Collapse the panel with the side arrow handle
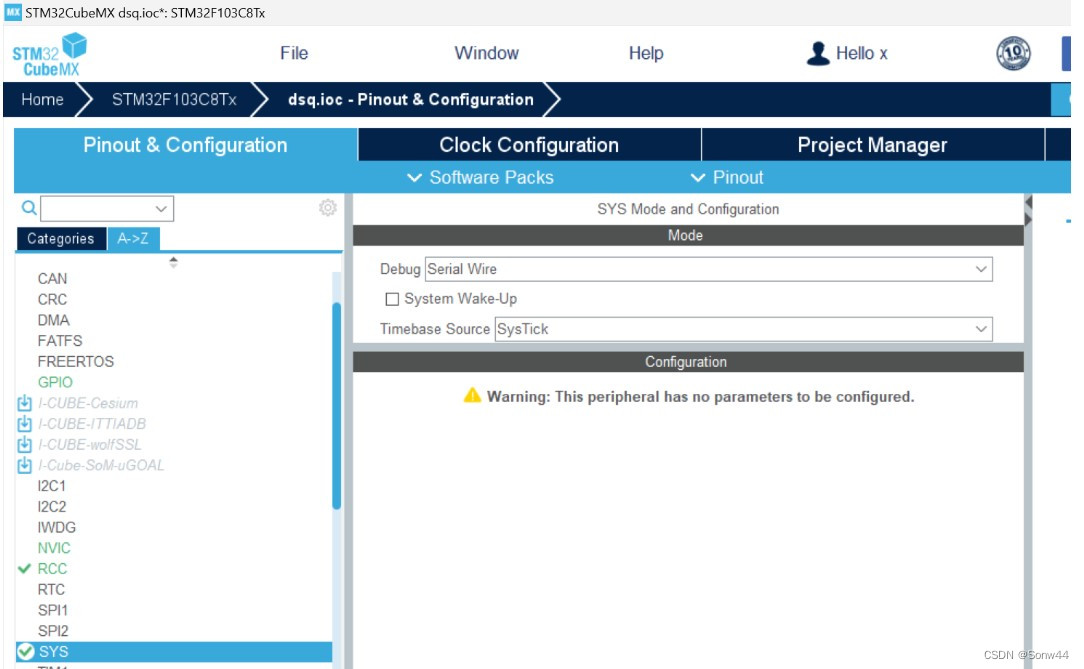 click(1029, 210)
